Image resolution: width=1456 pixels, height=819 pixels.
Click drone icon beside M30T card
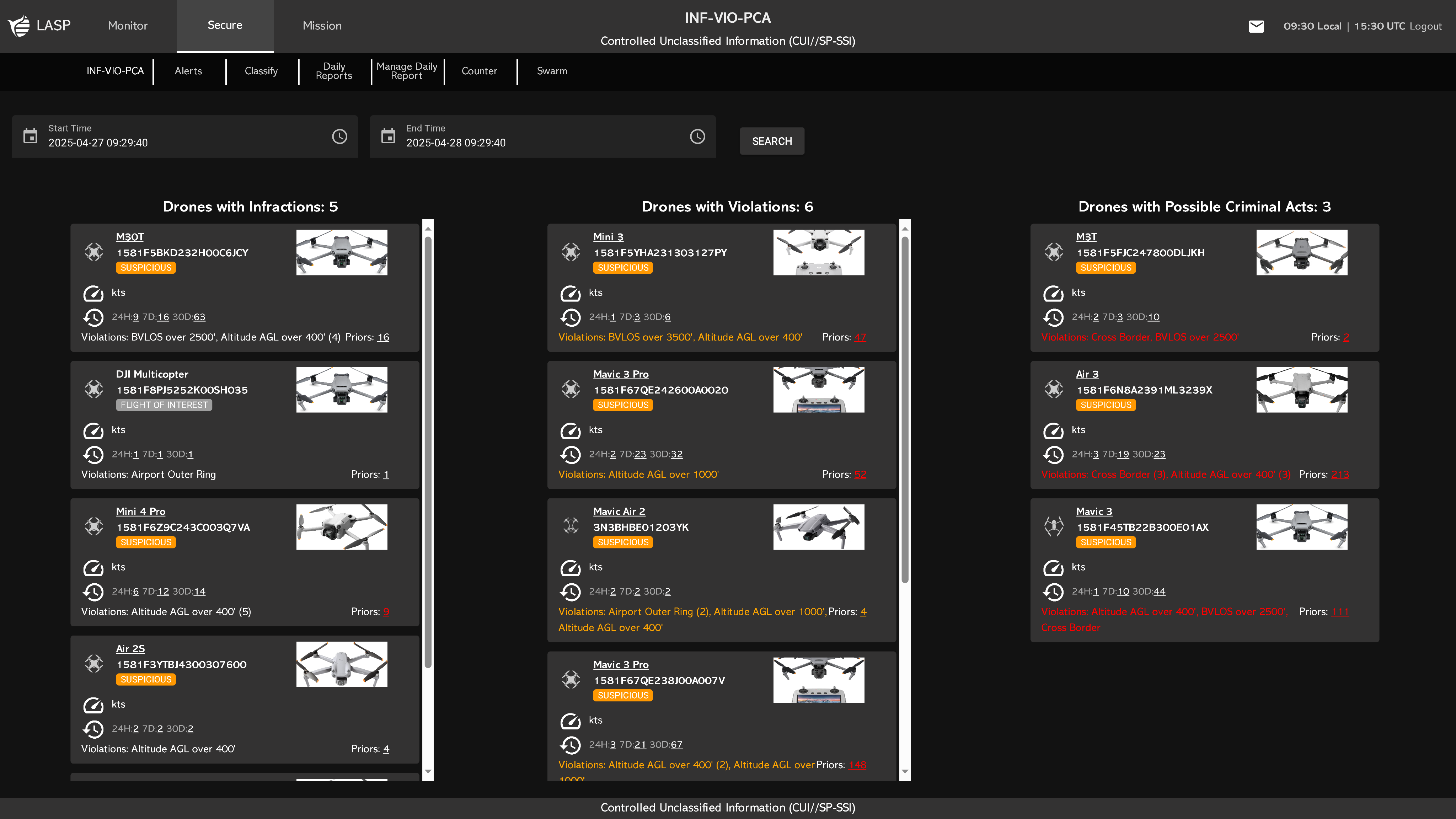click(x=94, y=252)
